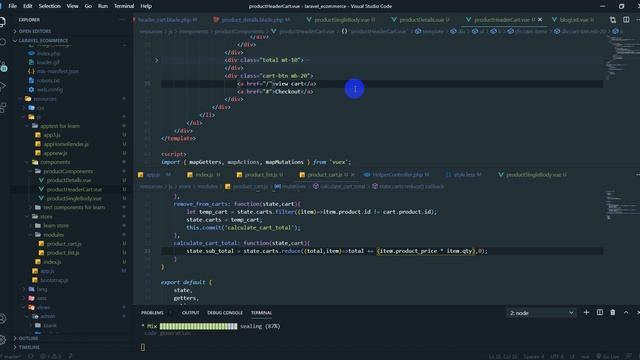Close the product_cart.js tab in lower editor
Image resolution: width=640 pixels, height=360 pixels.
[353, 175]
